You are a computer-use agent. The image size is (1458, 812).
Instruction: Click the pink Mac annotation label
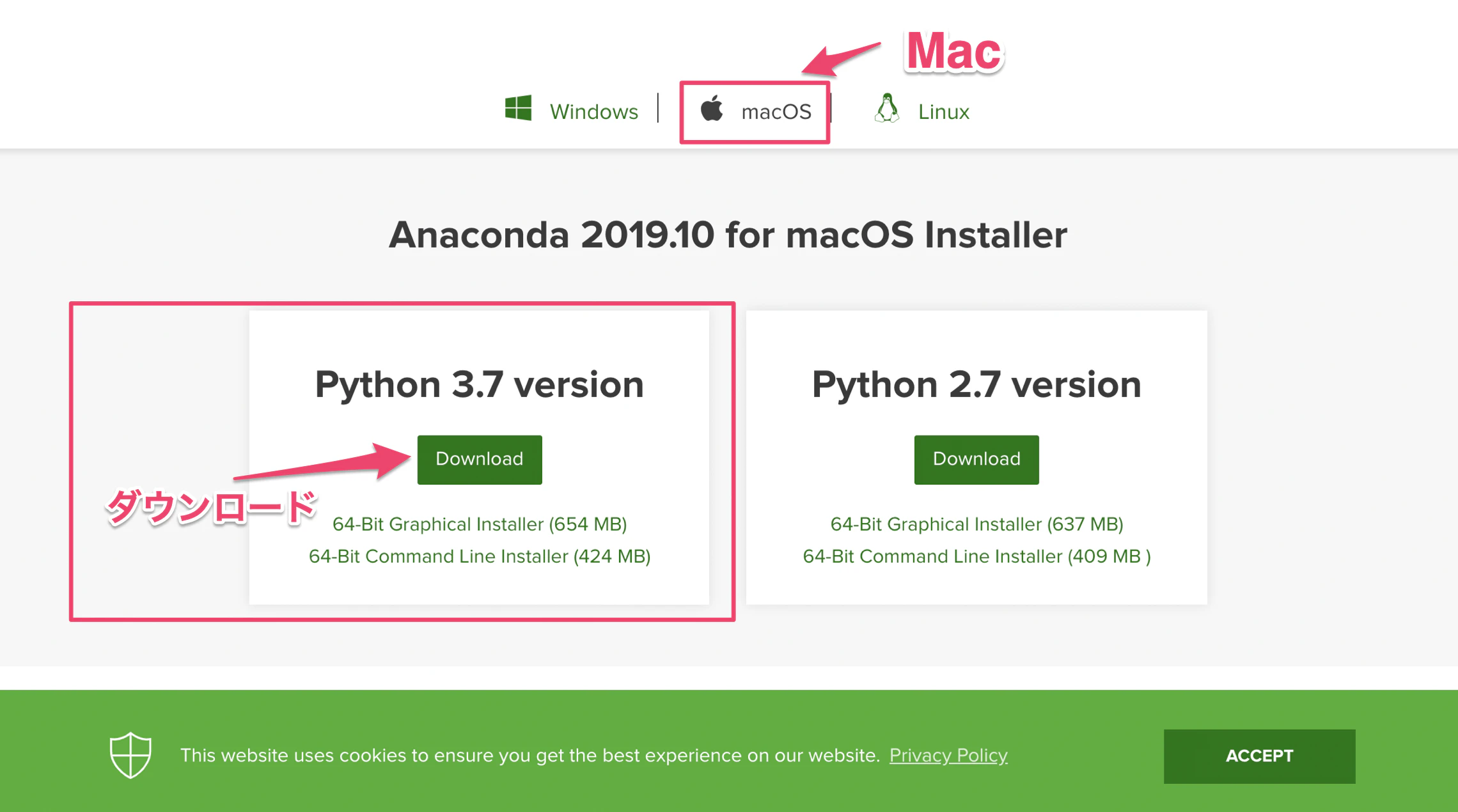point(954,51)
